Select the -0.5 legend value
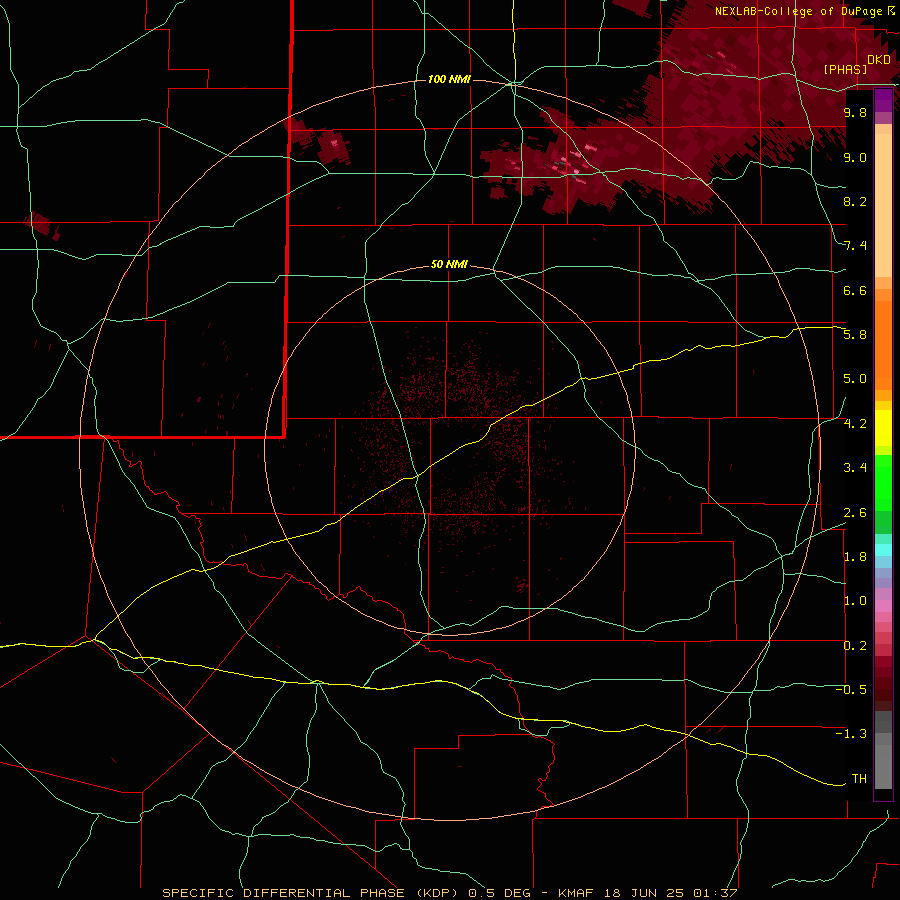The image size is (900, 900). (851, 690)
